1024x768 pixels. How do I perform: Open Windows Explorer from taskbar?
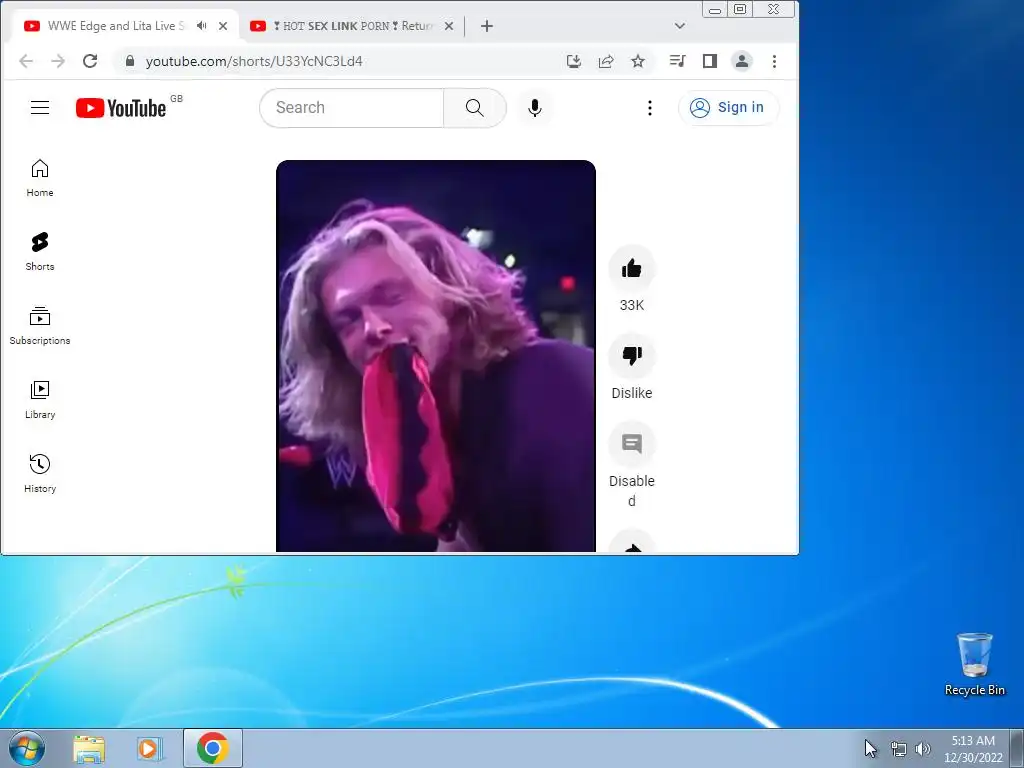coord(89,748)
